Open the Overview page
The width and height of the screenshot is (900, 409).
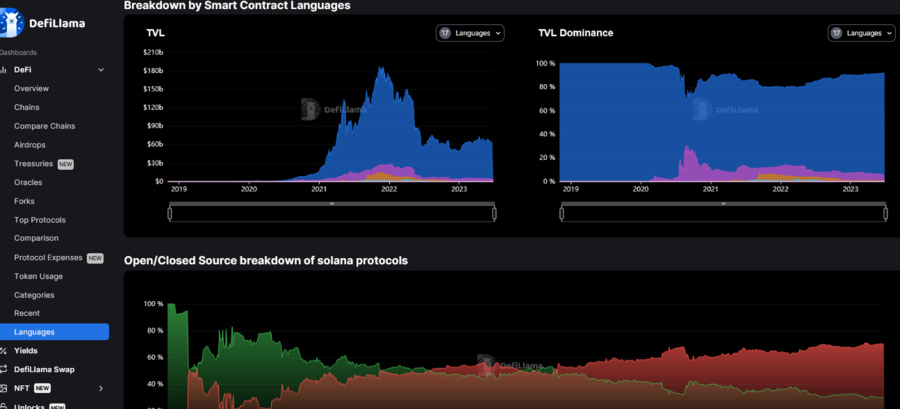[32, 89]
